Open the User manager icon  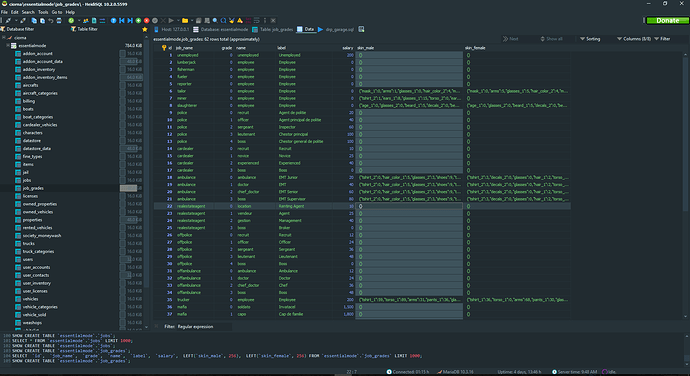point(86,20)
